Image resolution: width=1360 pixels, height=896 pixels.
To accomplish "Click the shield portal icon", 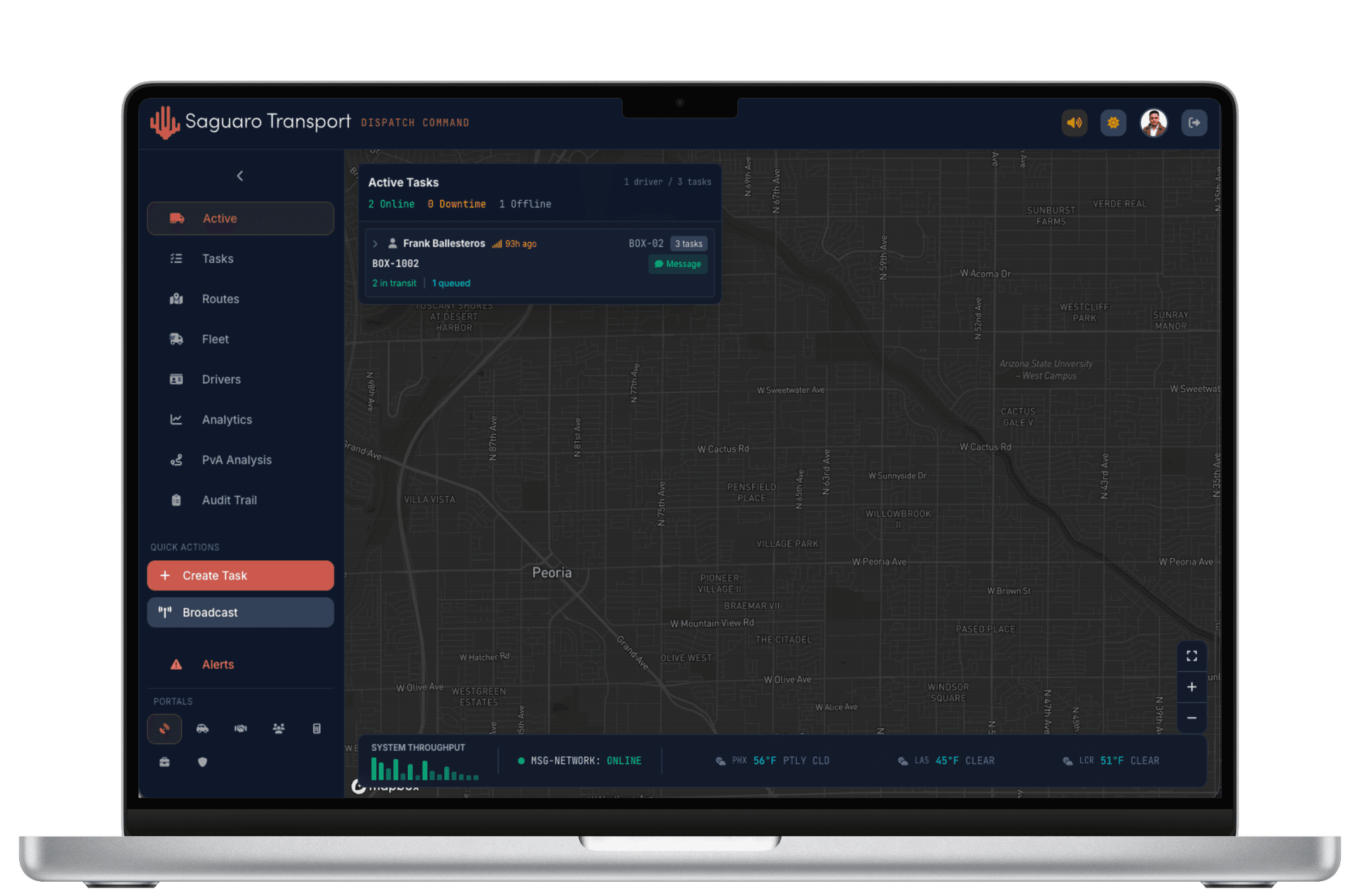I will (x=203, y=762).
